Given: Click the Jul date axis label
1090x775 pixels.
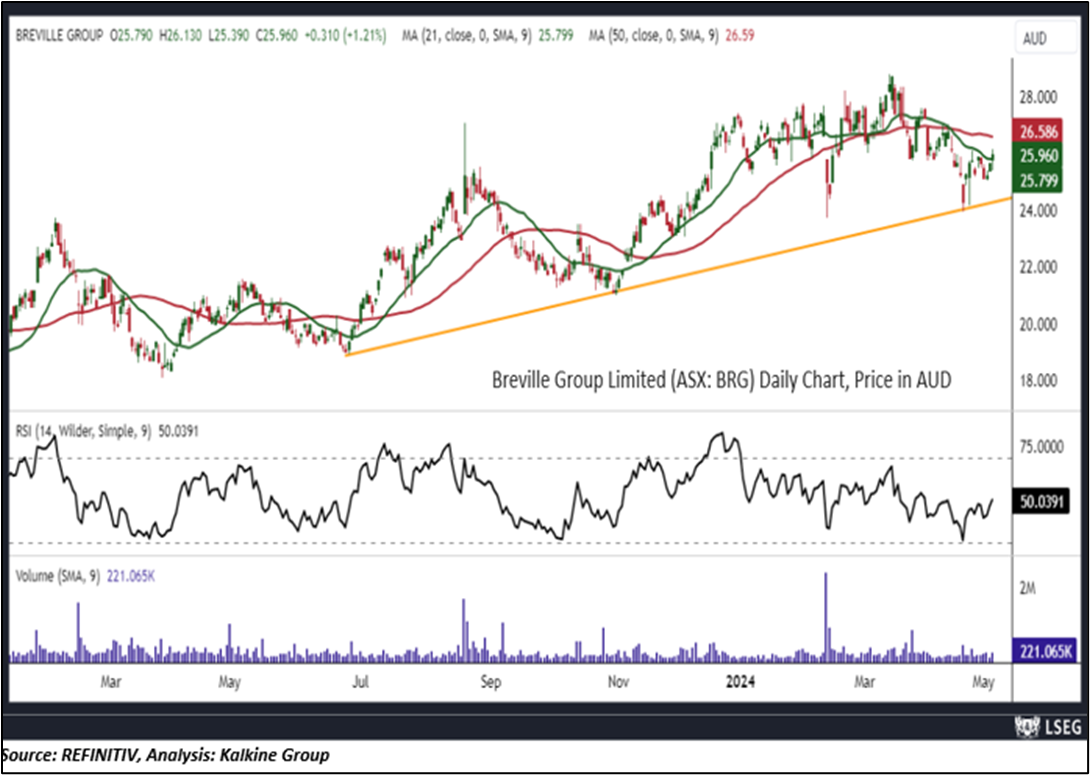Looking at the screenshot, I should pyautogui.click(x=359, y=682).
